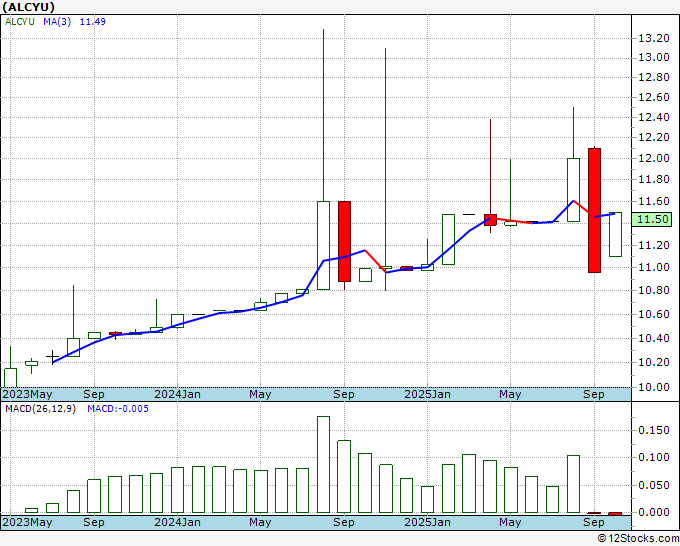
Task: Select the ALCYU legend label
Action: [22, 20]
